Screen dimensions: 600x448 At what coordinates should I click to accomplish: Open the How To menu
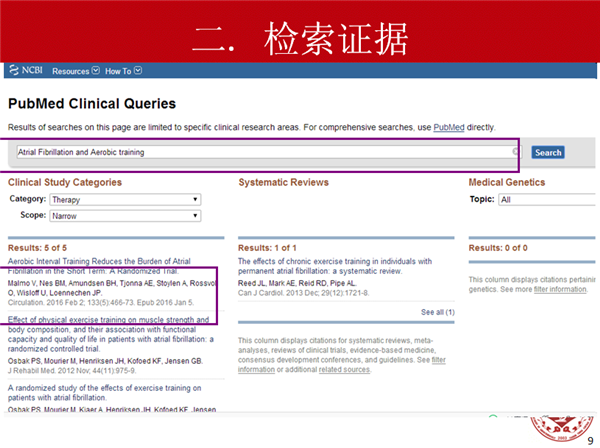pyautogui.click(x=123, y=71)
